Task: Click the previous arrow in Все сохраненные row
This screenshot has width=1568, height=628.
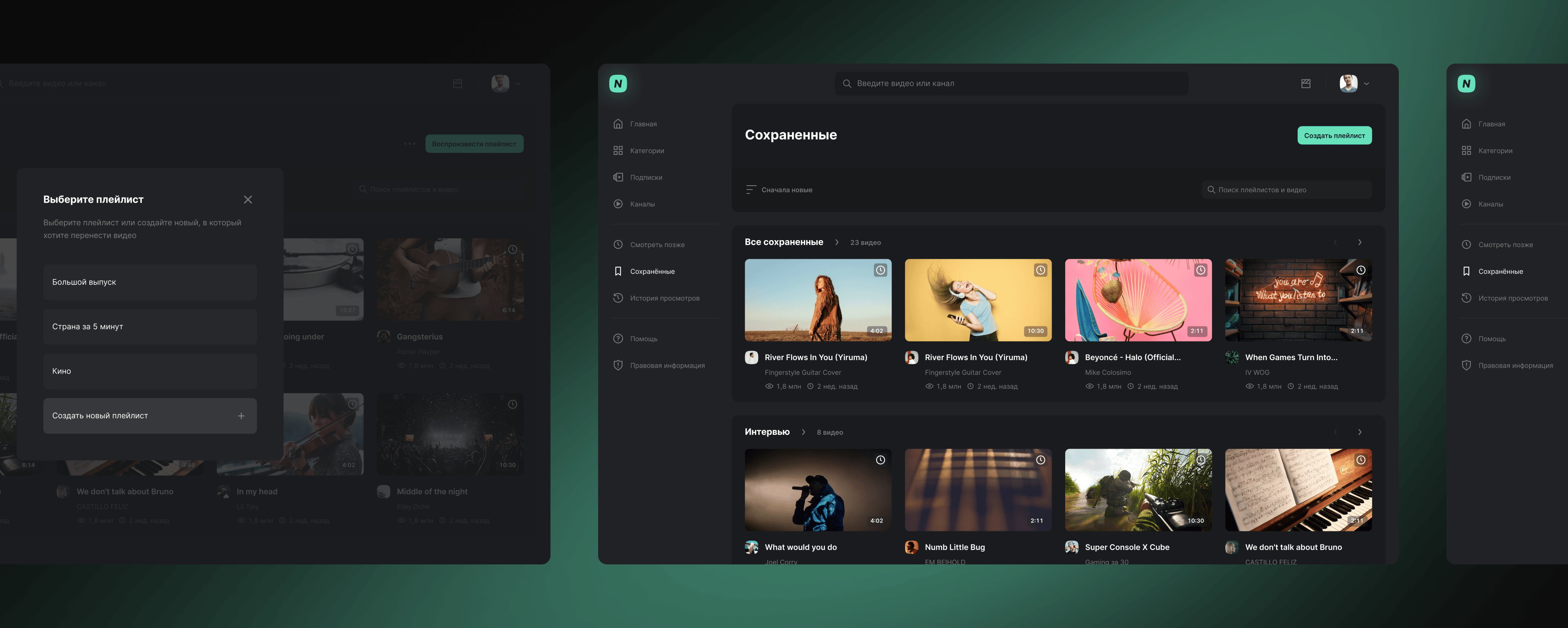Action: (x=1335, y=242)
